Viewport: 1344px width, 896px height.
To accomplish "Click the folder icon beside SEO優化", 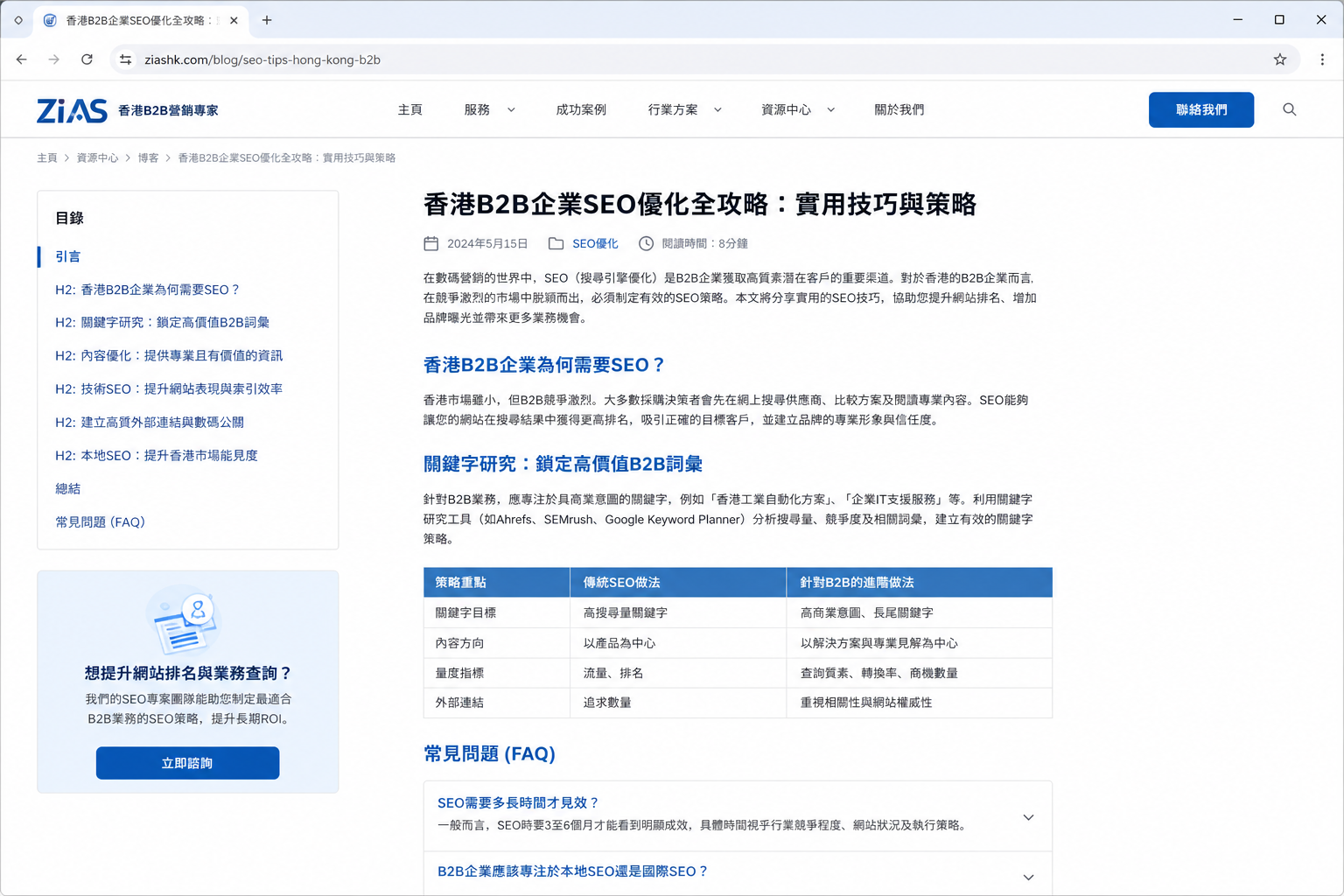I will 556,243.
